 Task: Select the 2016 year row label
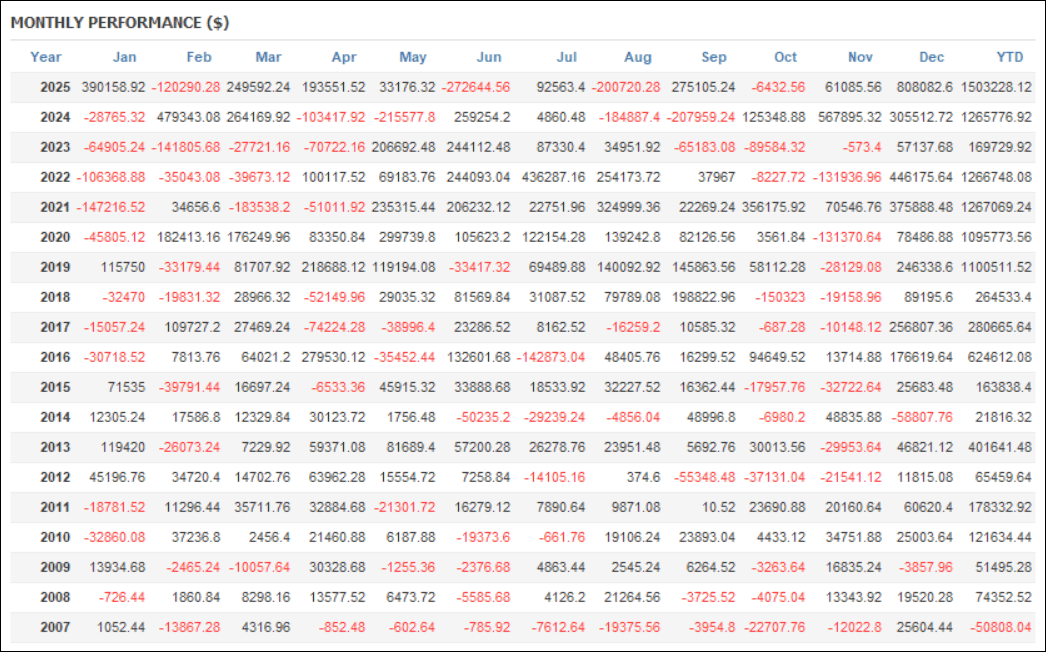coord(55,357)
